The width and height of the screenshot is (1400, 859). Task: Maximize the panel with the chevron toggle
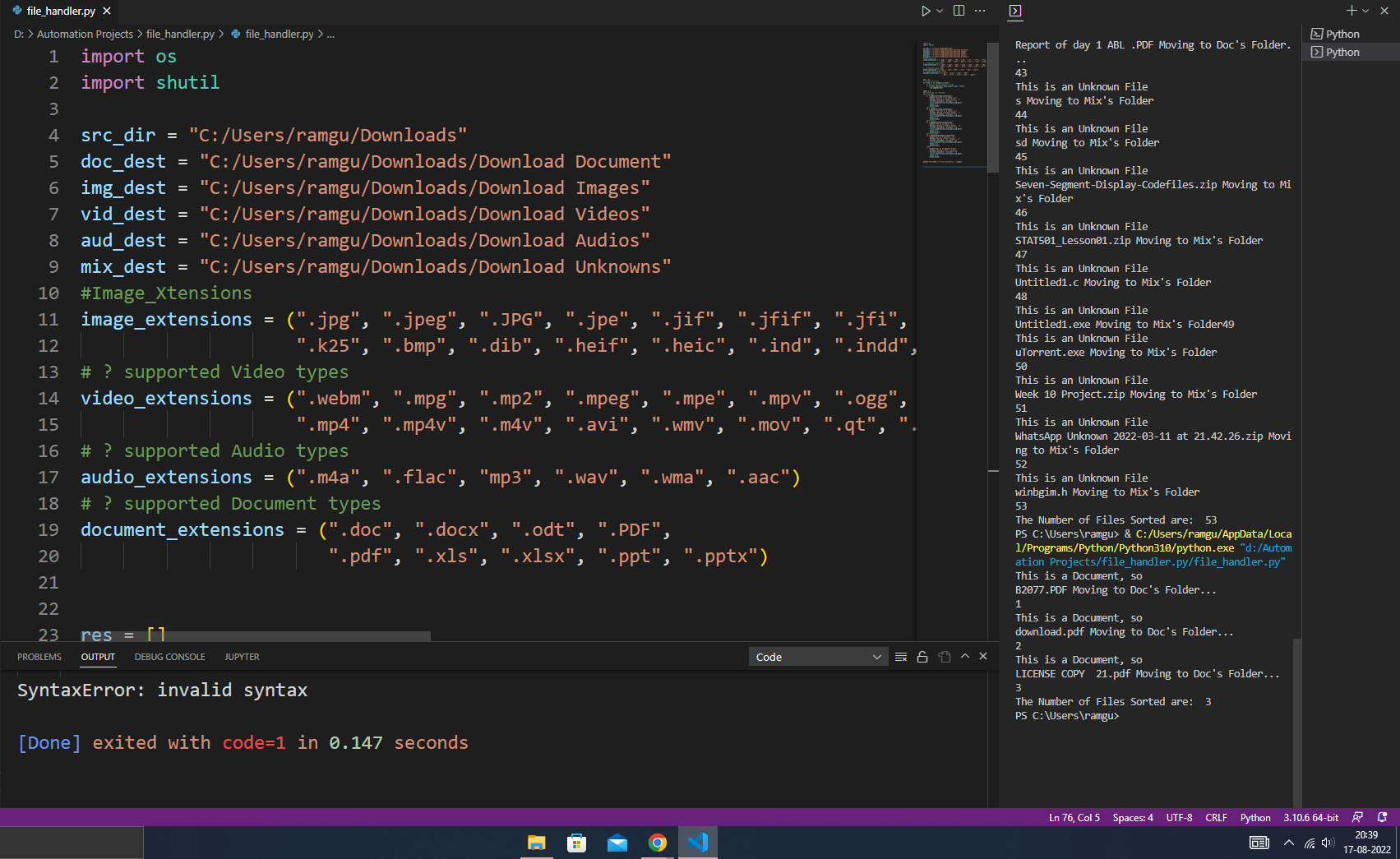(x=964, y=656)
